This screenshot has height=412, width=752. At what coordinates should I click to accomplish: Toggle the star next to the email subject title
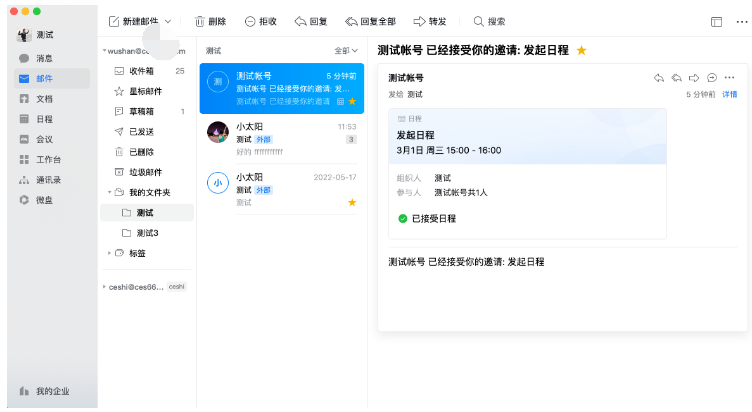[582, 50]
